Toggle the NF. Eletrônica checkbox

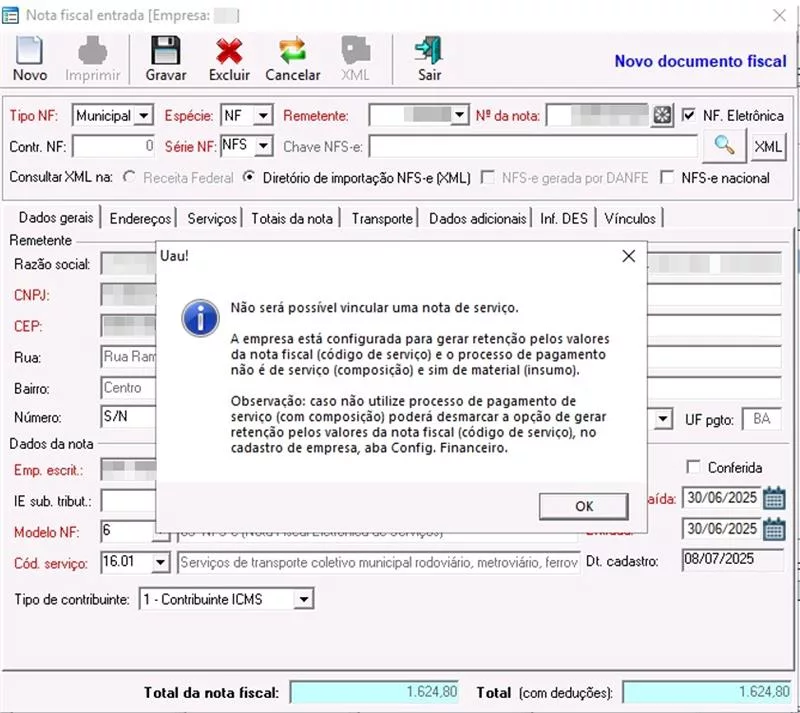688,115
